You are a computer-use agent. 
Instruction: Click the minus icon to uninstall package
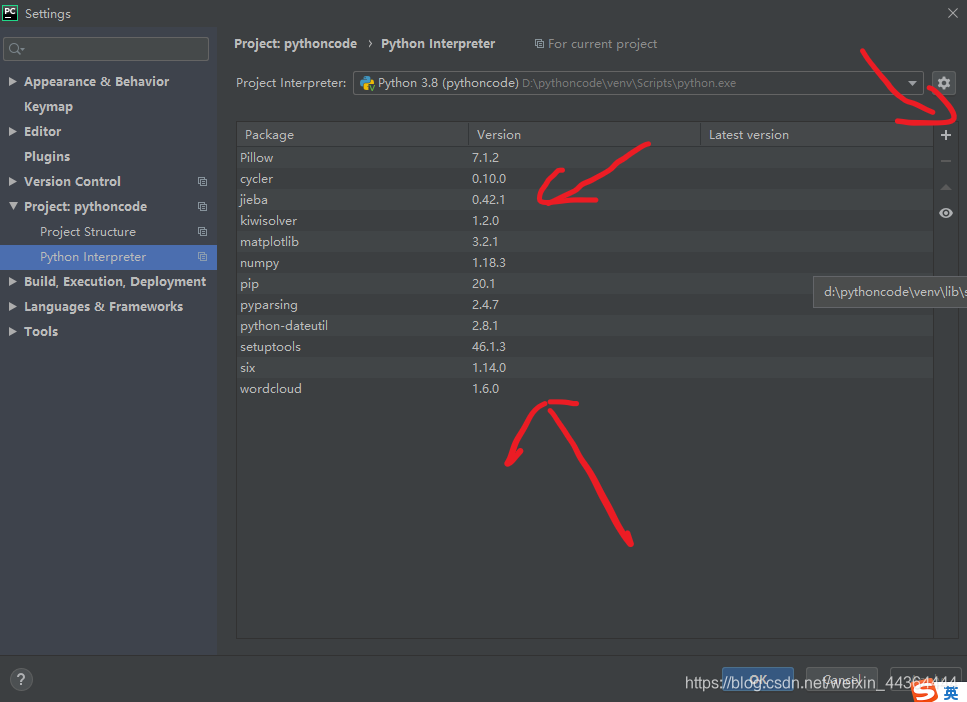(946, 161)
